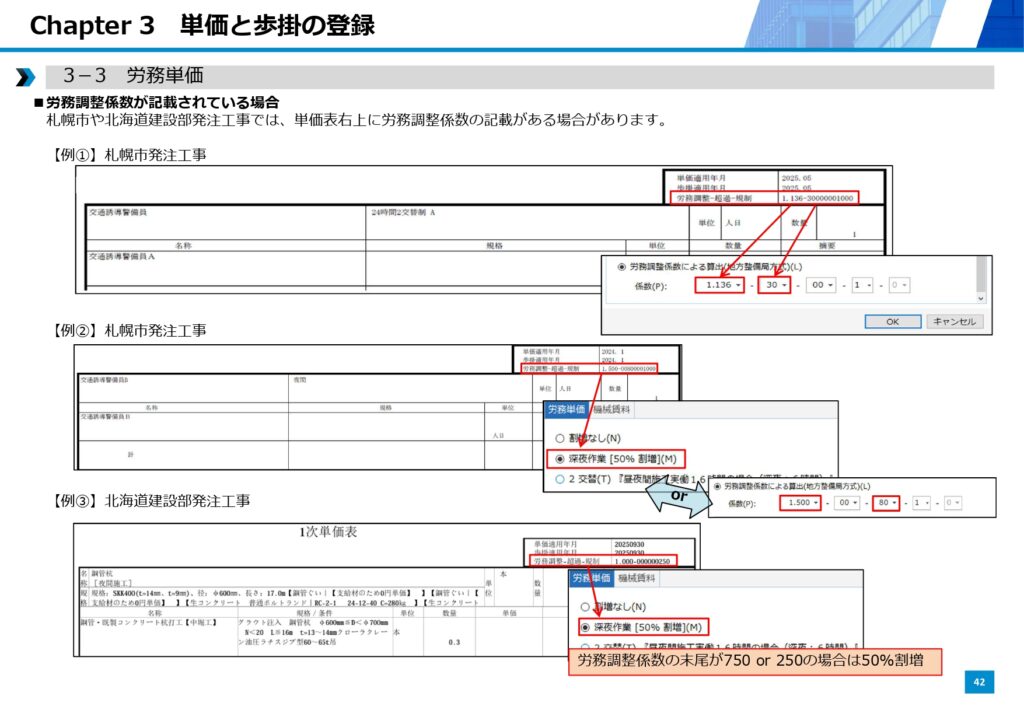The height and width of the screenshot is (724, 1024).
Task: Select the 2交替(T) radio in 例② dialog
Action: point(560,480)
